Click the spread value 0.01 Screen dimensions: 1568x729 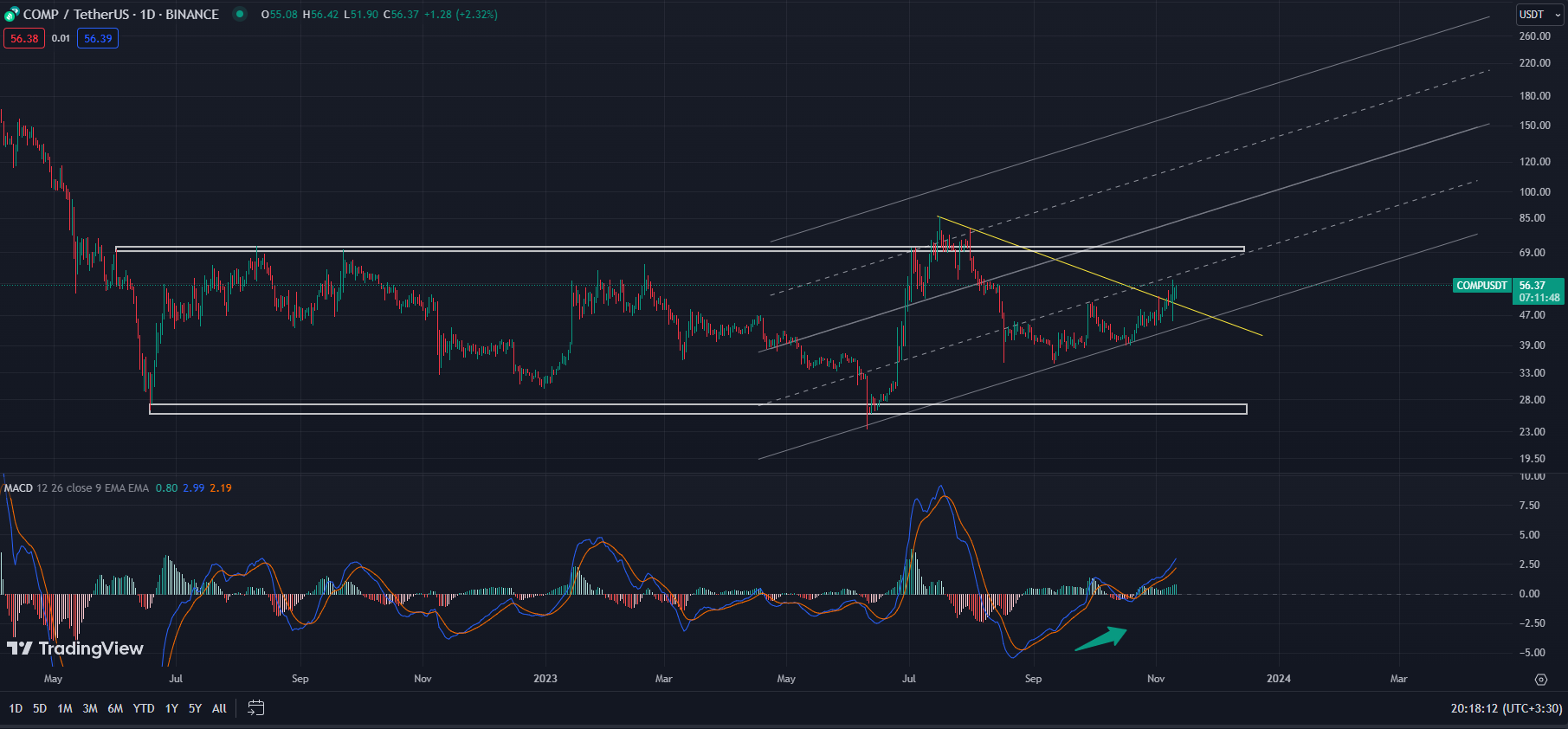61,38
